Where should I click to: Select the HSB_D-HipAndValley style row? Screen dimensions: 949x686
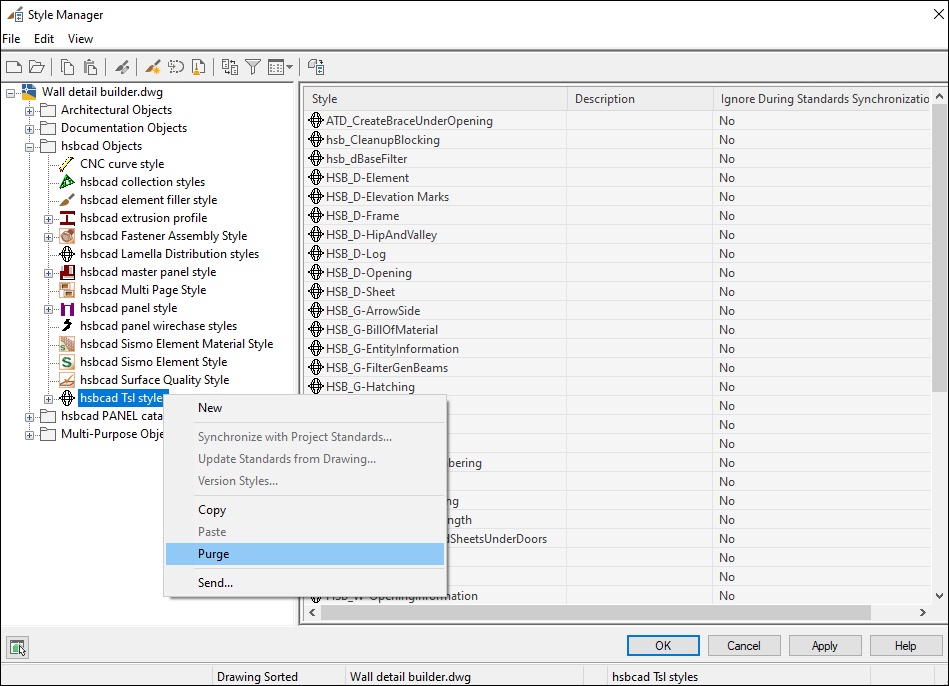[x=617, y=235]
